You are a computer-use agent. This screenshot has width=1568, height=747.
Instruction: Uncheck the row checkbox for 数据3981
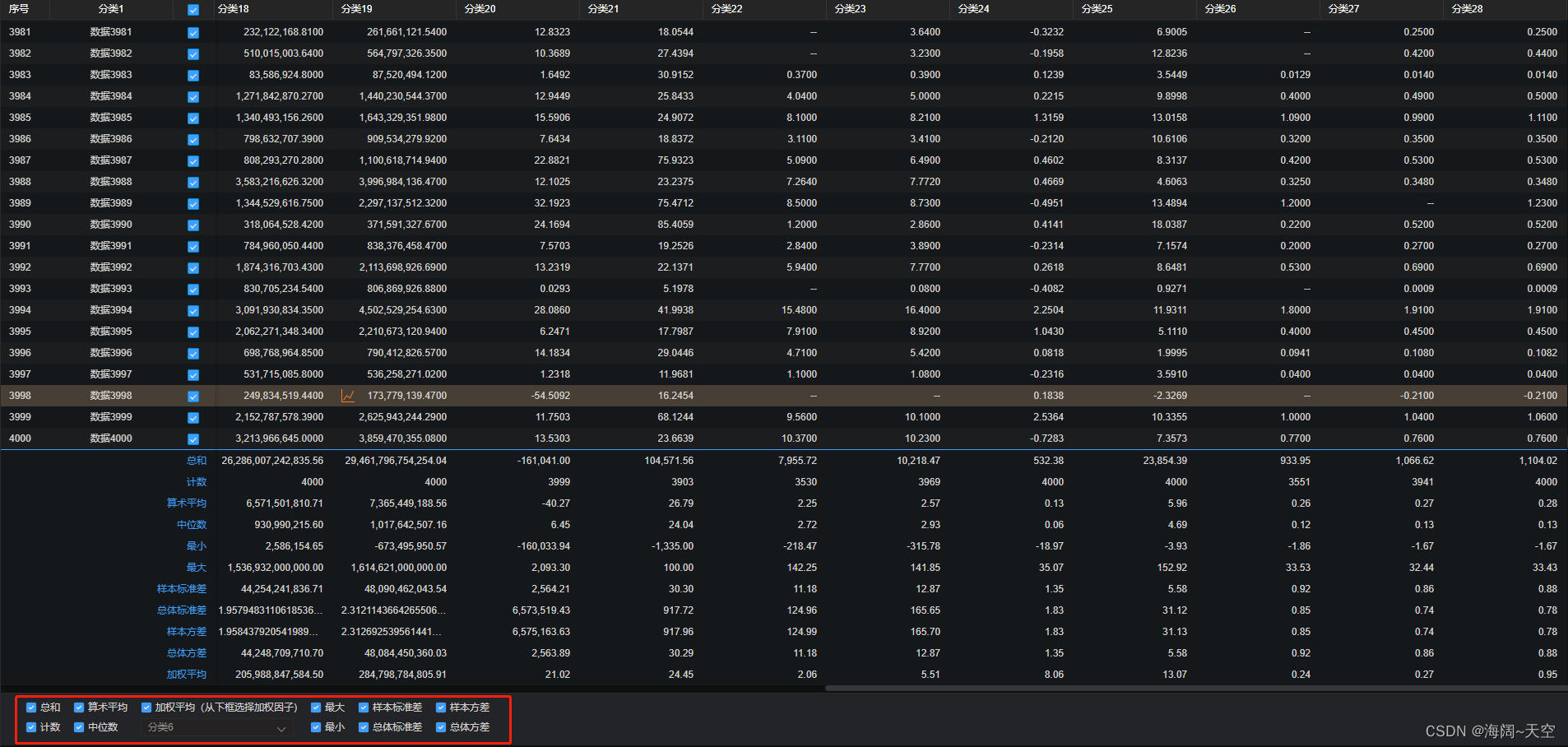pyautogui.click(x=193, y=33)
